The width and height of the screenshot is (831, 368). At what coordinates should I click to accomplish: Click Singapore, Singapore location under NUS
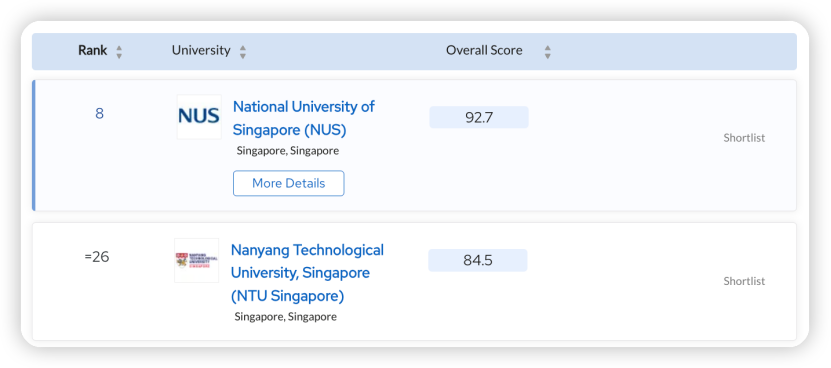coord(288,151)
